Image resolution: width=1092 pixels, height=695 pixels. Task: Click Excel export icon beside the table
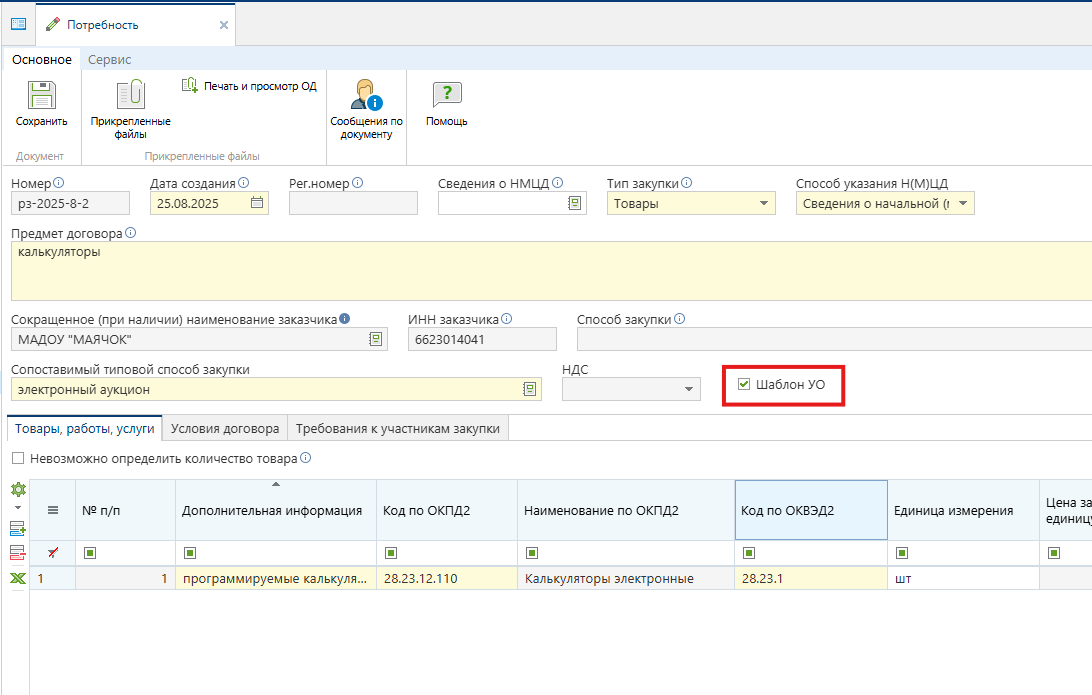[18, 578]
